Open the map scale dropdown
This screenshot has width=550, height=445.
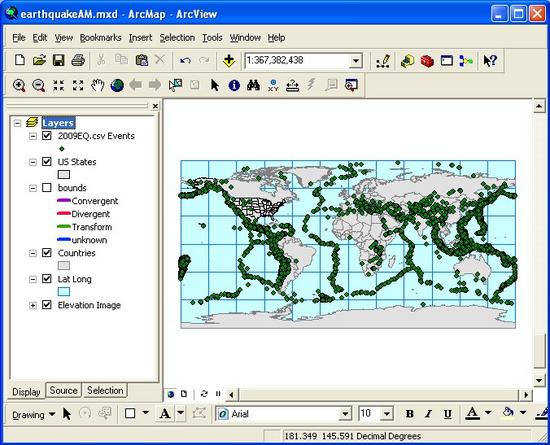point(355,61)
